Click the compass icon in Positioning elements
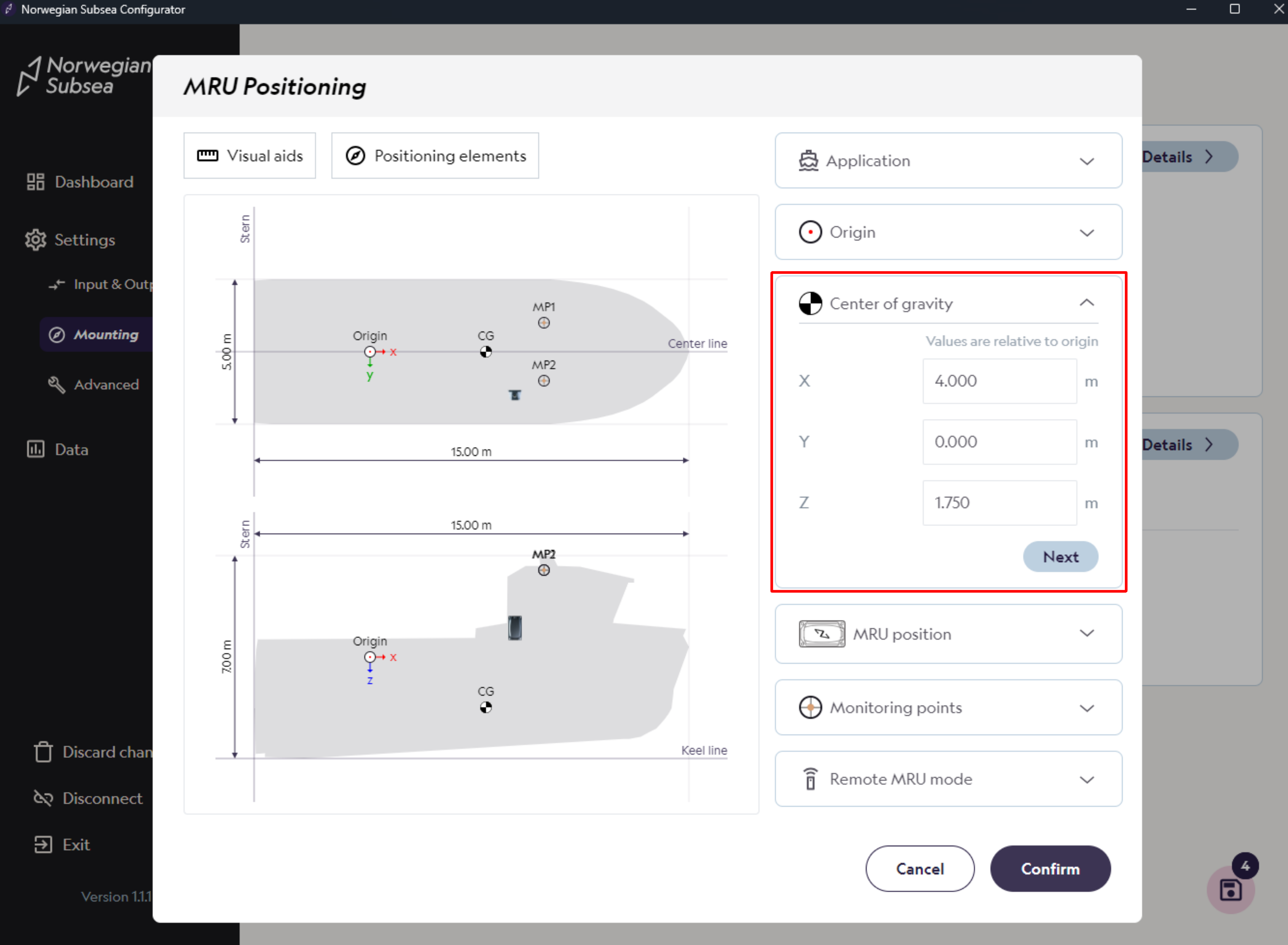The height and width of the screenshot is (945, 1288). (x=355, y=156)
